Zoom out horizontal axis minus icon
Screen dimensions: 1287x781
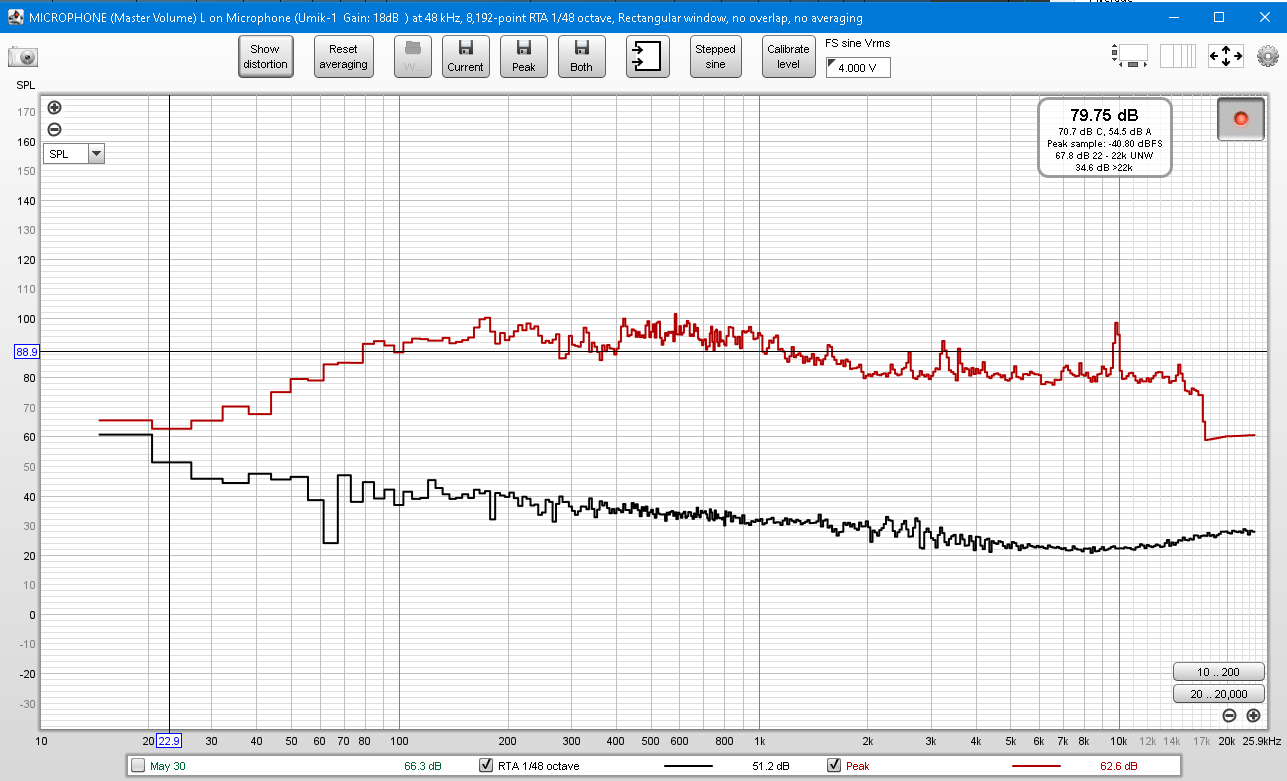[x=1229, y=715]
